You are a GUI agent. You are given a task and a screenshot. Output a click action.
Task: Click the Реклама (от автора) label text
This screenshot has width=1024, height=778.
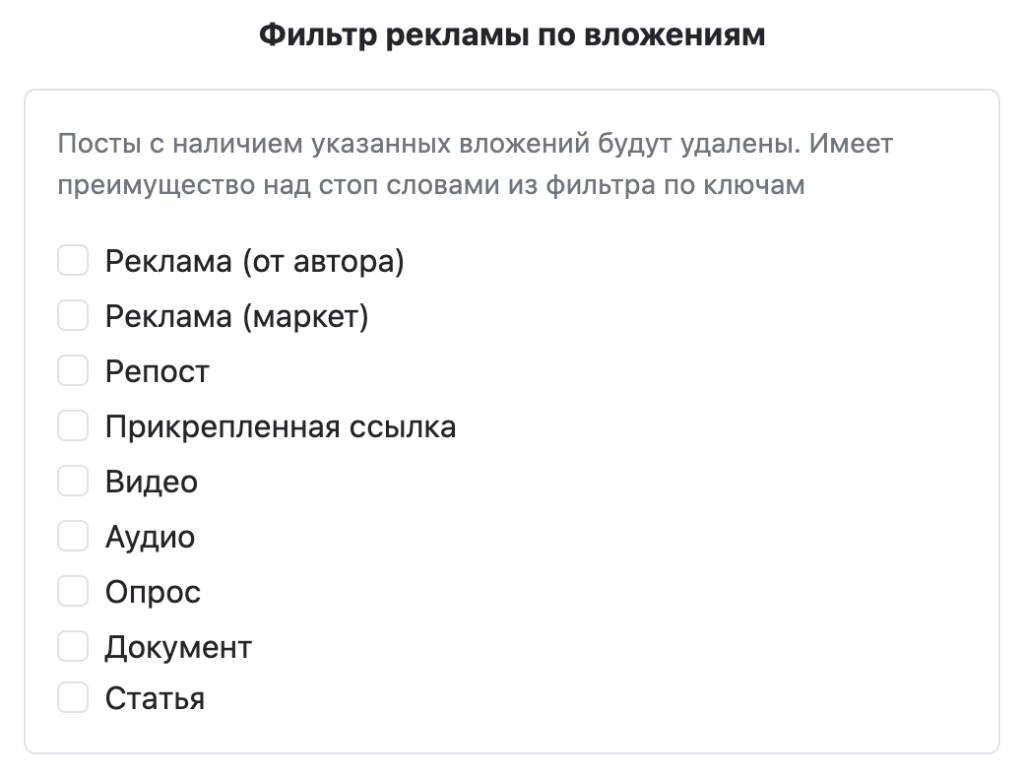click(254, 262)
